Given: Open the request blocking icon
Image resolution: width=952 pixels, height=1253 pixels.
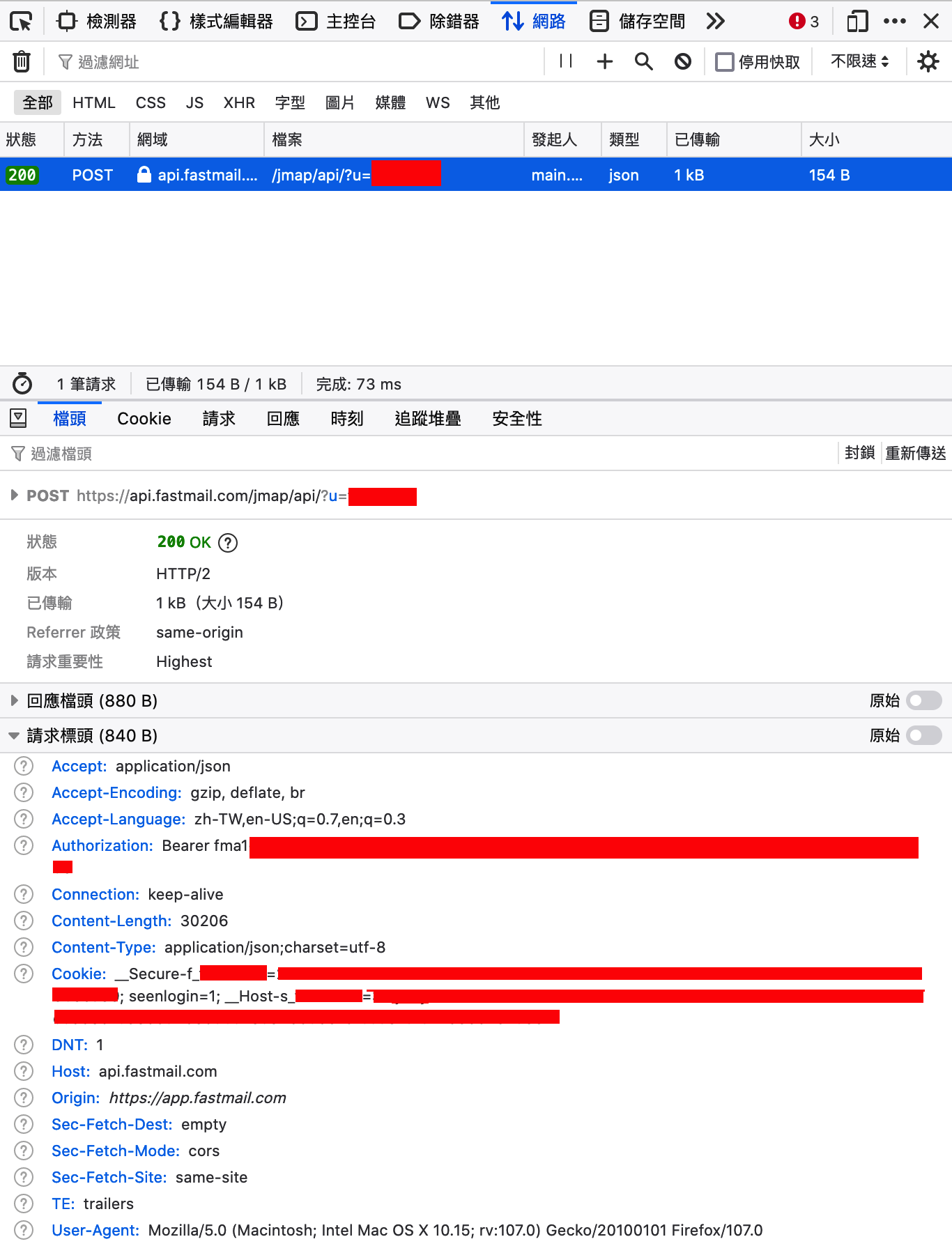Looking at the screenshot, I should (x=683, y=62).
